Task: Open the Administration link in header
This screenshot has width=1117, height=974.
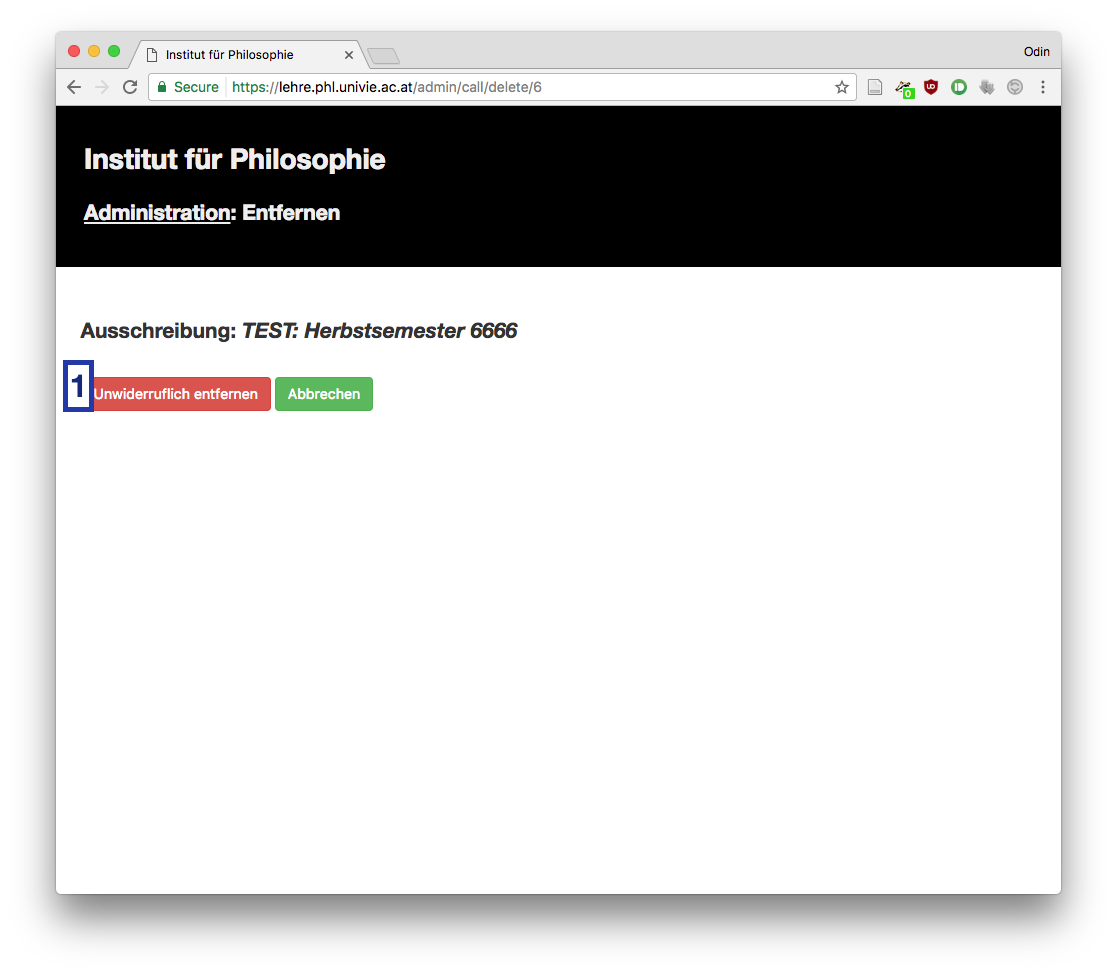Action: click(x=157, y=213)
